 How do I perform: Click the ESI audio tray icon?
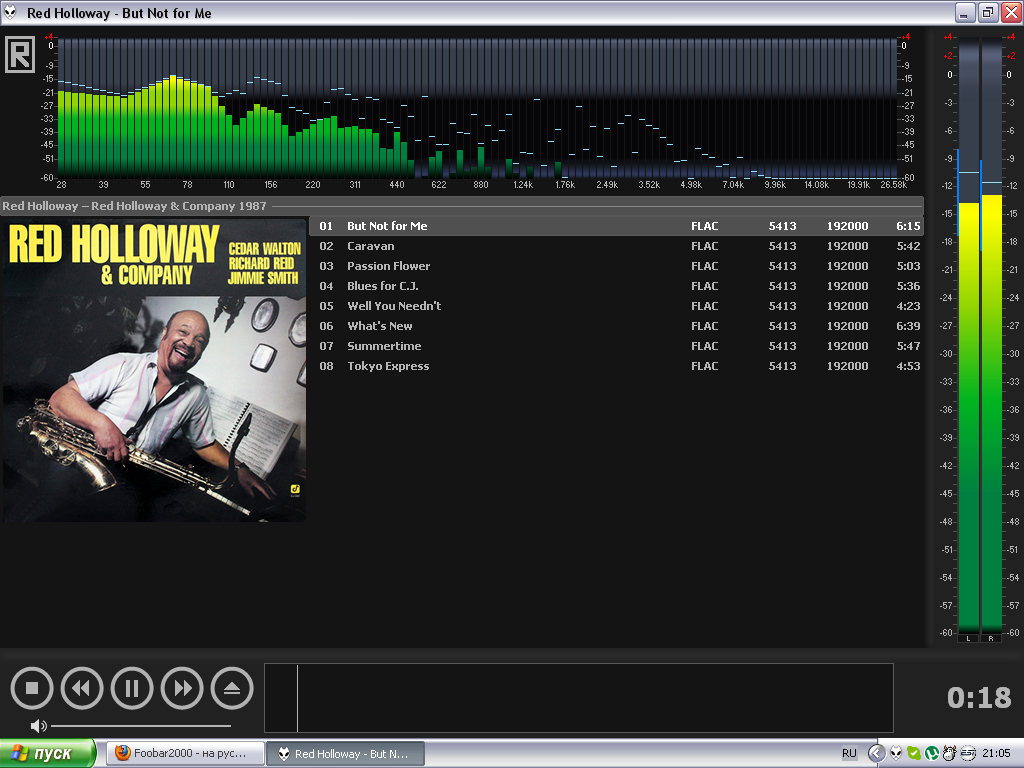(968, 754)
